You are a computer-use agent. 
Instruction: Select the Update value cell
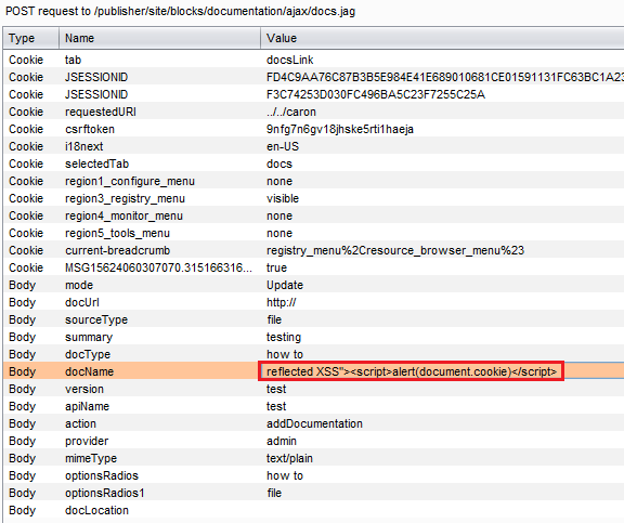[285, 285]
